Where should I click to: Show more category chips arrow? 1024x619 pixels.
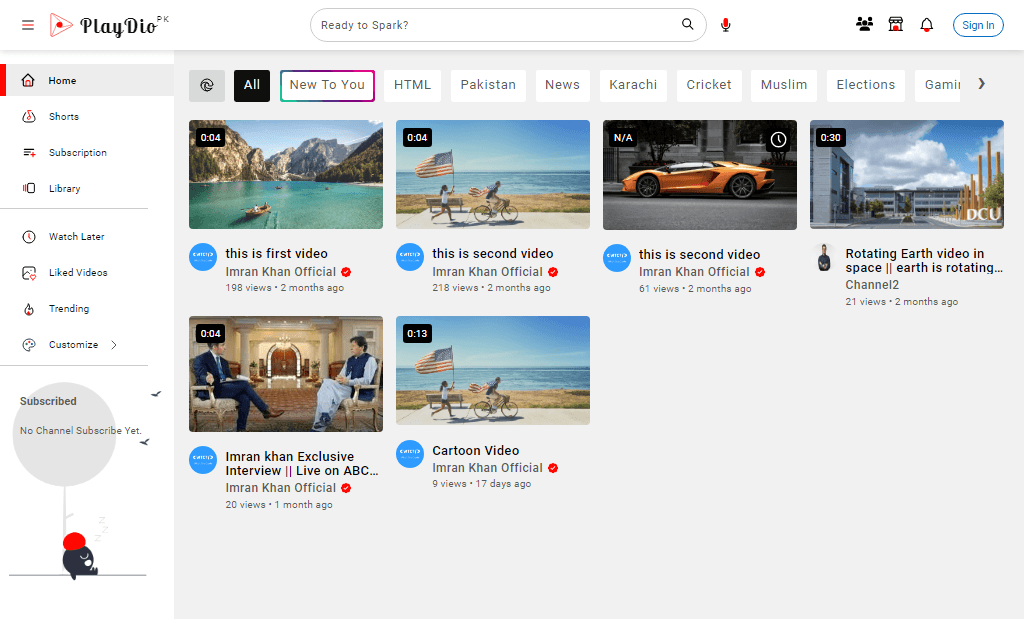981,84
